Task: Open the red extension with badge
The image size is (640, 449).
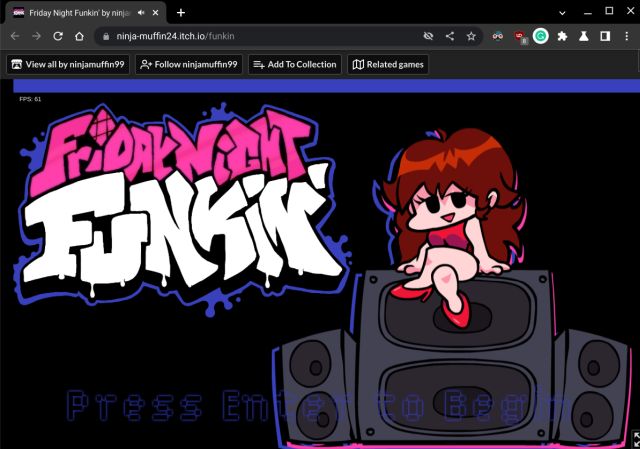Action: point(520,37)
